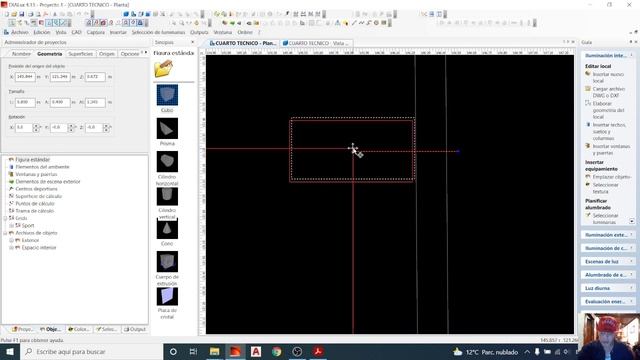
Task: Select the Cilindro horizontal shape
Action: coord(167,162)
